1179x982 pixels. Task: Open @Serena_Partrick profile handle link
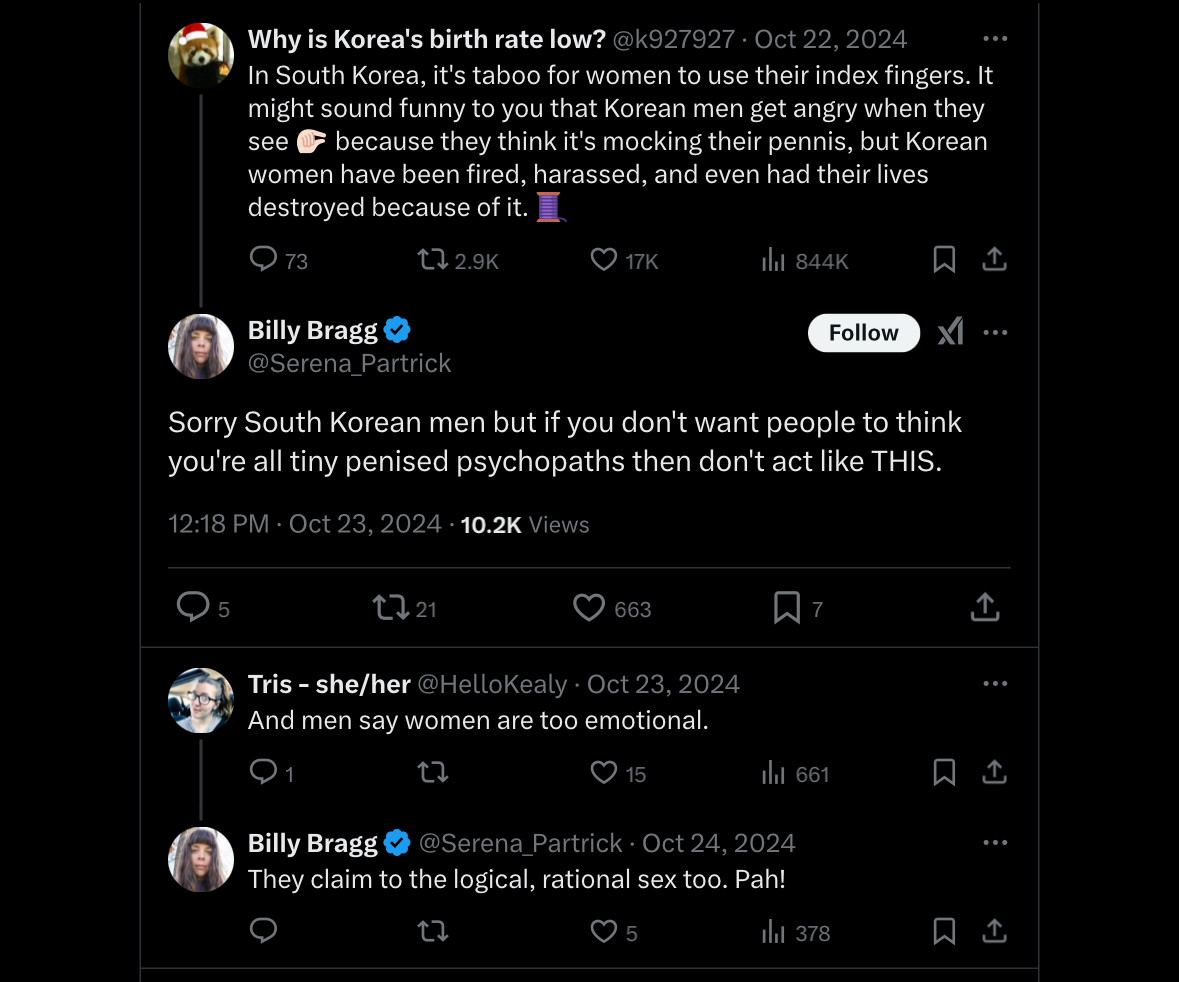click(350, 363)
